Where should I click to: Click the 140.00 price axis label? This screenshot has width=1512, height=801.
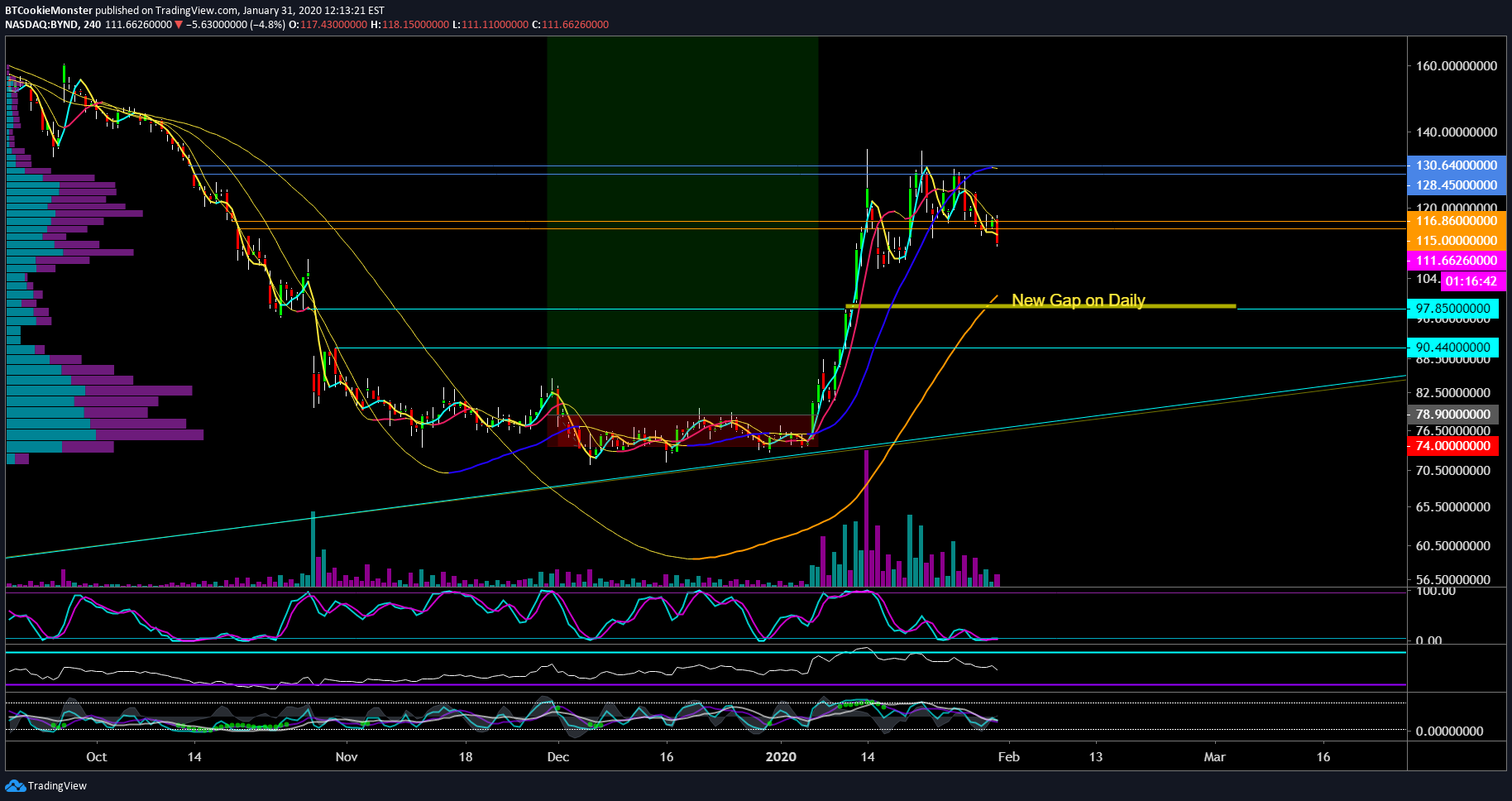pos(1457,132)
